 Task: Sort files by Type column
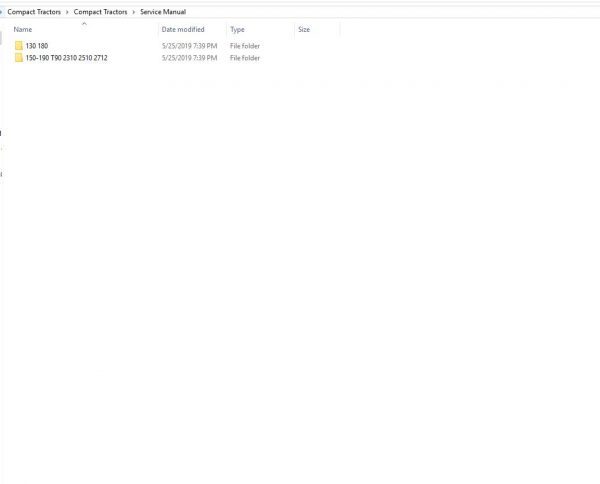(x=237, y=29)
